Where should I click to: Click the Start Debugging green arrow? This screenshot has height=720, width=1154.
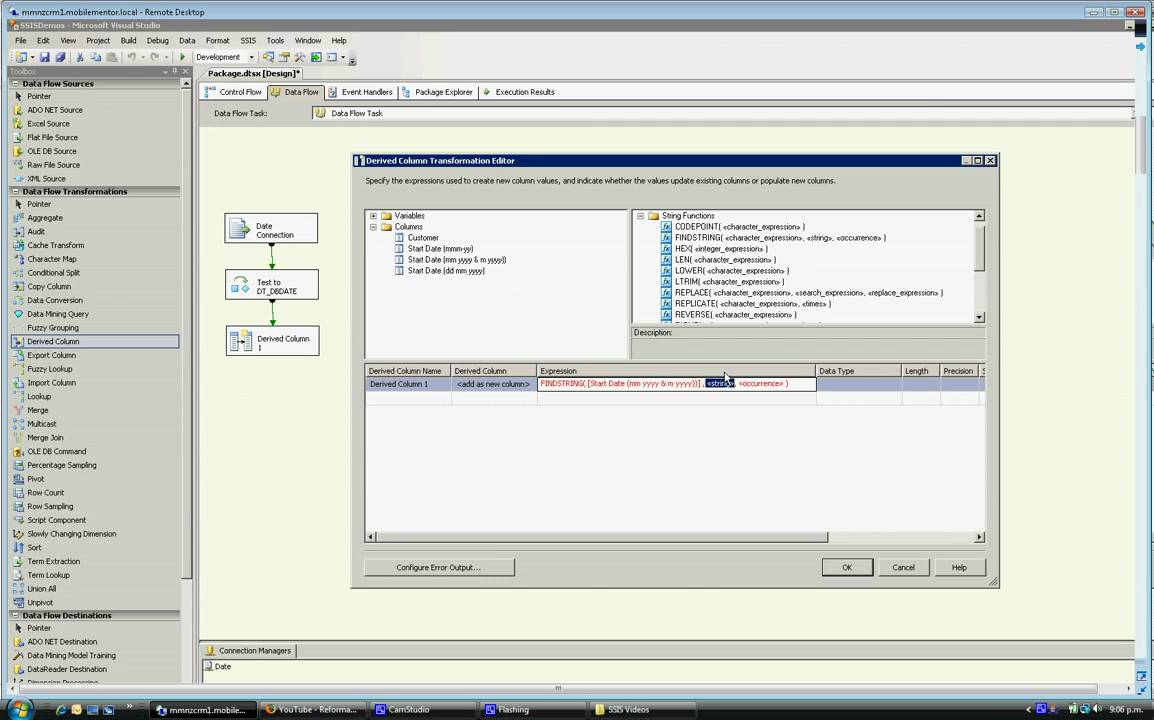183,57
